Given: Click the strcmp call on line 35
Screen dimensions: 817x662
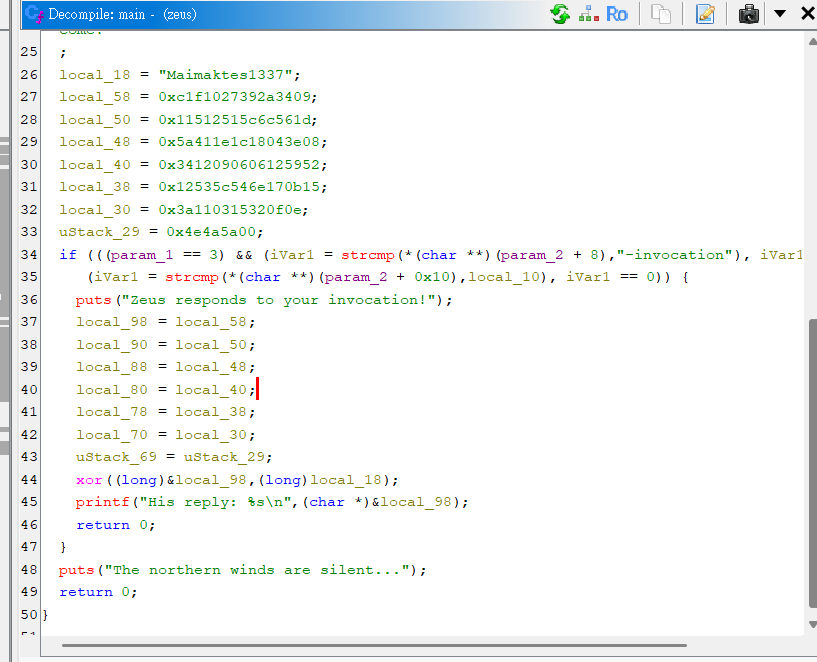Looking at the screenshot, I should point(192,277).
